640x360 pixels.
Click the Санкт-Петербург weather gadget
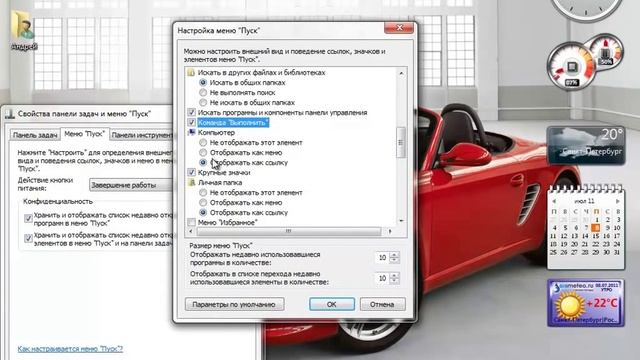point(586,145)
